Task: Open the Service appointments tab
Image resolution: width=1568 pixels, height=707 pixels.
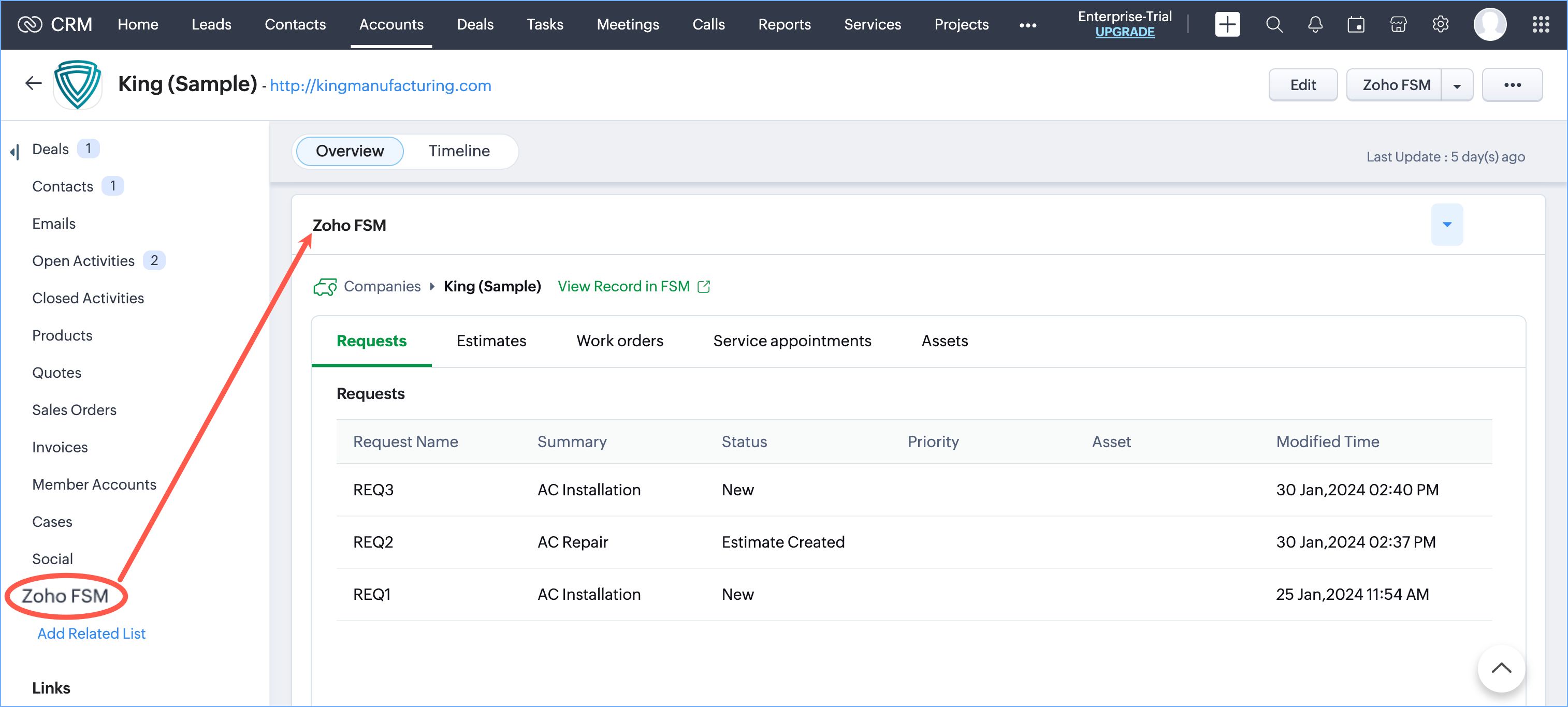Action: pos(791,341)
